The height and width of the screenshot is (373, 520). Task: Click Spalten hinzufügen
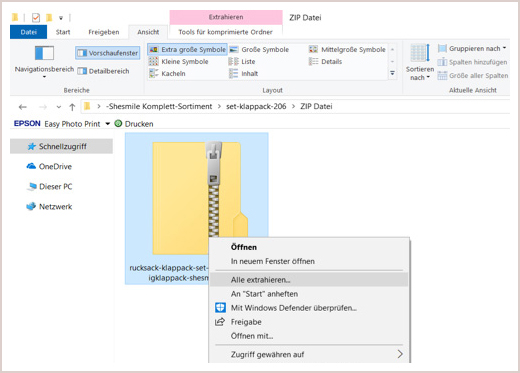(472, 62)
